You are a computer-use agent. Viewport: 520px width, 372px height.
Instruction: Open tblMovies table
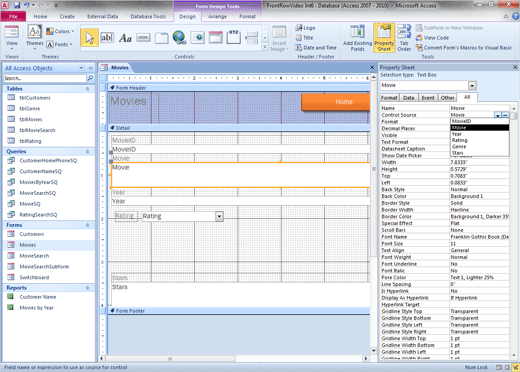31,119
